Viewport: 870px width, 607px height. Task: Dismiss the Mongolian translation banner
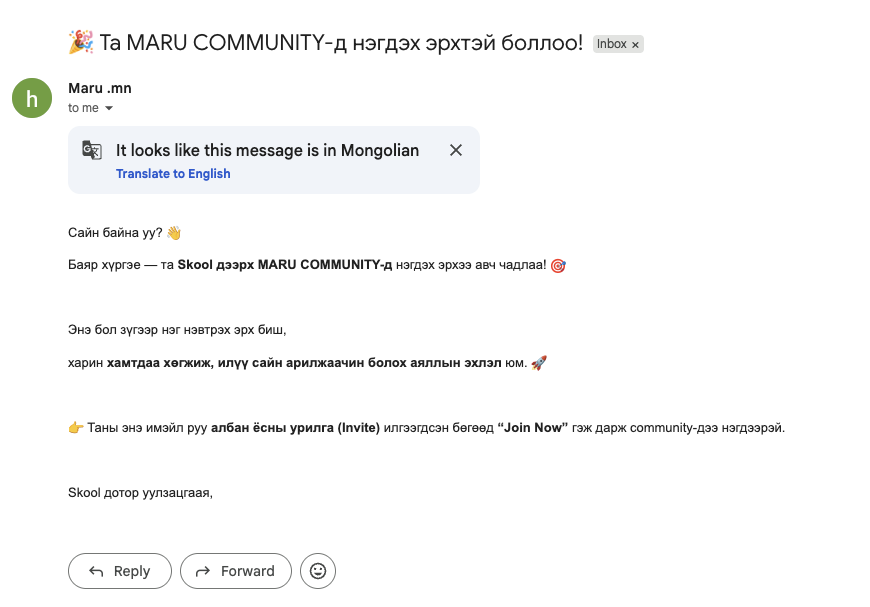tap(456, 150)
